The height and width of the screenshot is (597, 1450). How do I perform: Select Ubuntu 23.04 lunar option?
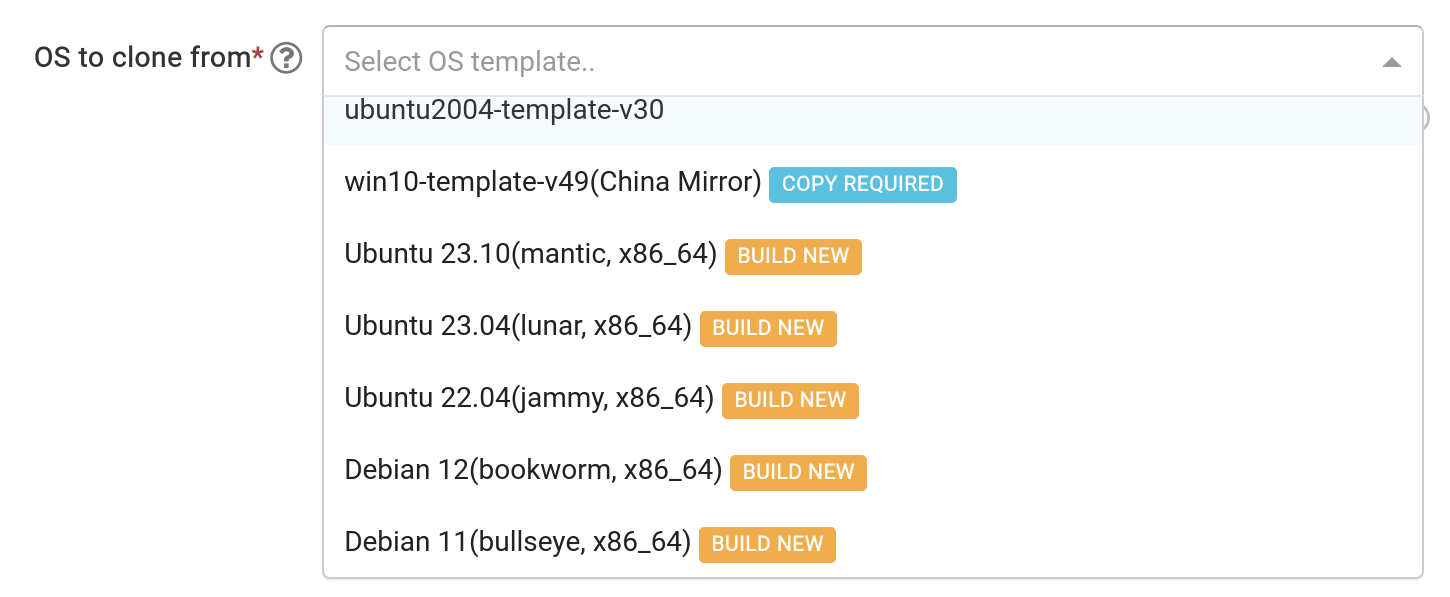click(x=518, y=328)
